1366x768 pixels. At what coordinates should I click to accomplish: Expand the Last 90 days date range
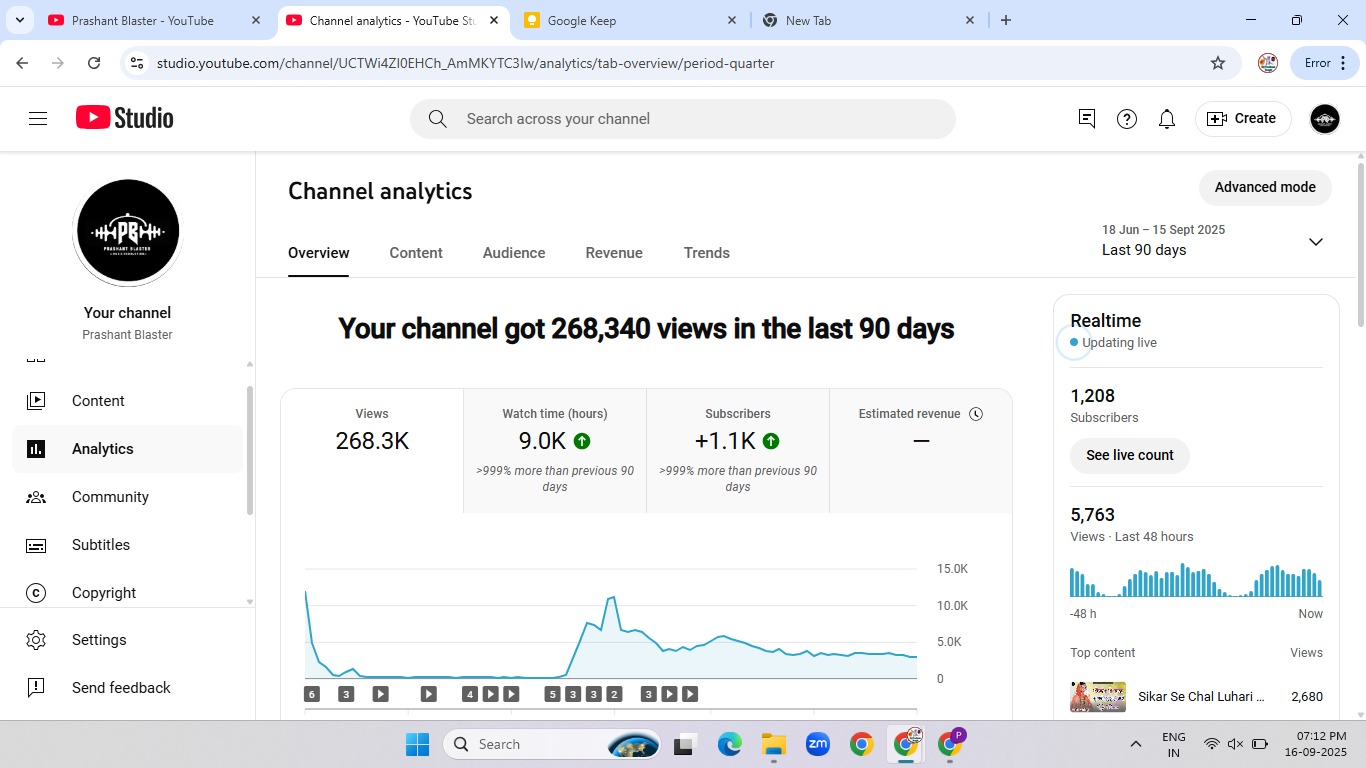[x=1315, y=241]
